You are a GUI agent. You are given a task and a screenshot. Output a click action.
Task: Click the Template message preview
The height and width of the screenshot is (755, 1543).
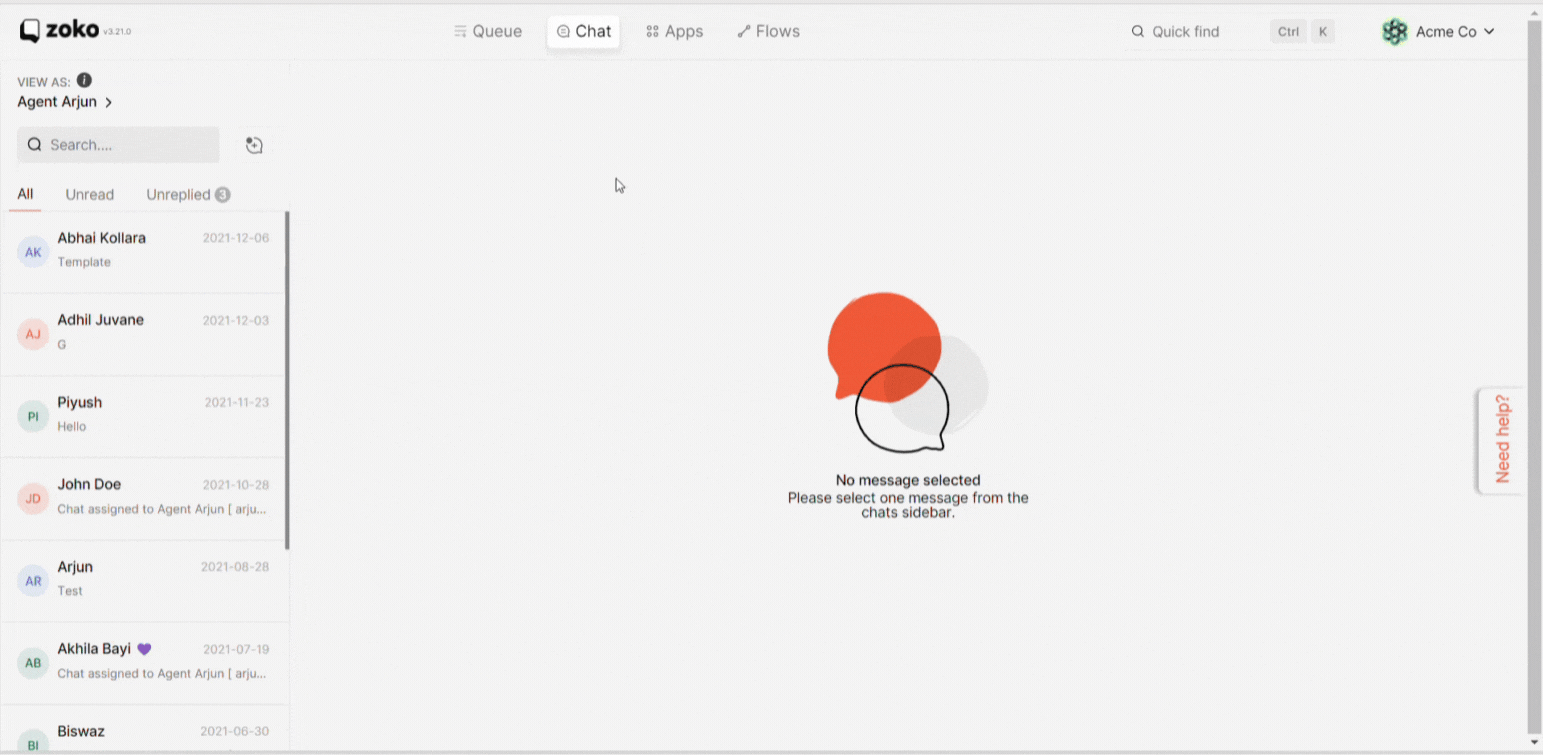point(84,262)
